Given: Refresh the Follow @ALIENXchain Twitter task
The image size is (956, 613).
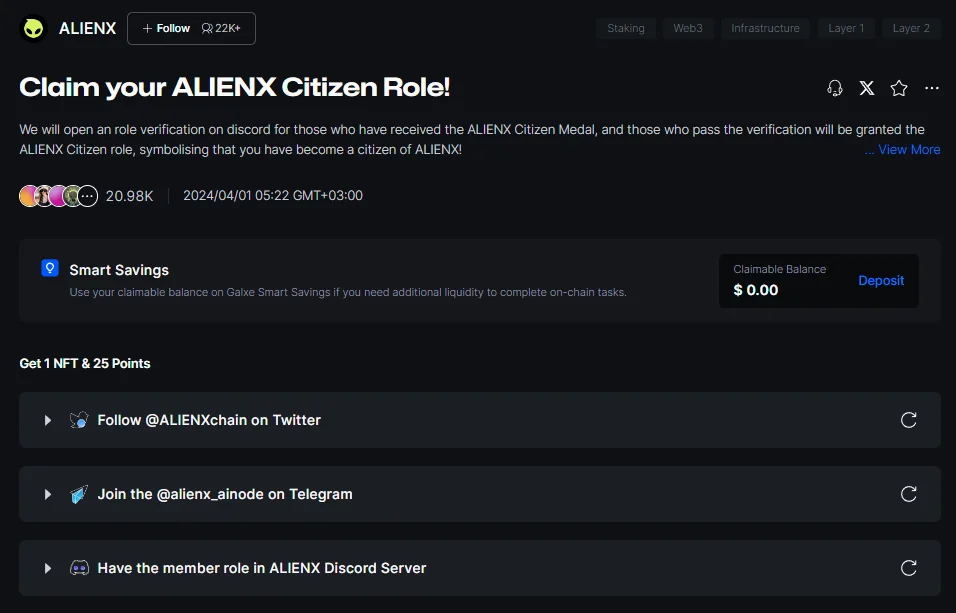Looking at the screenshot, I should point(908,420).
